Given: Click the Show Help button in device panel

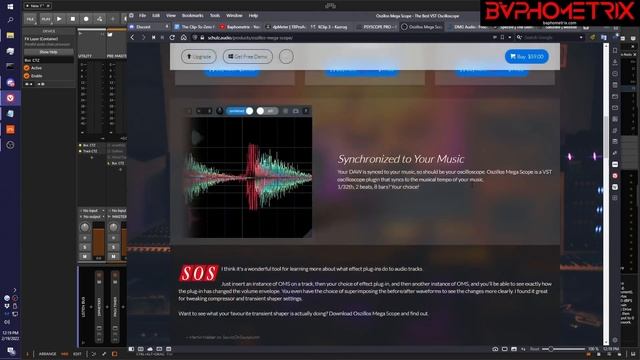Looking at the screenshot, I should pyautogui.click(x=49, y=52).
